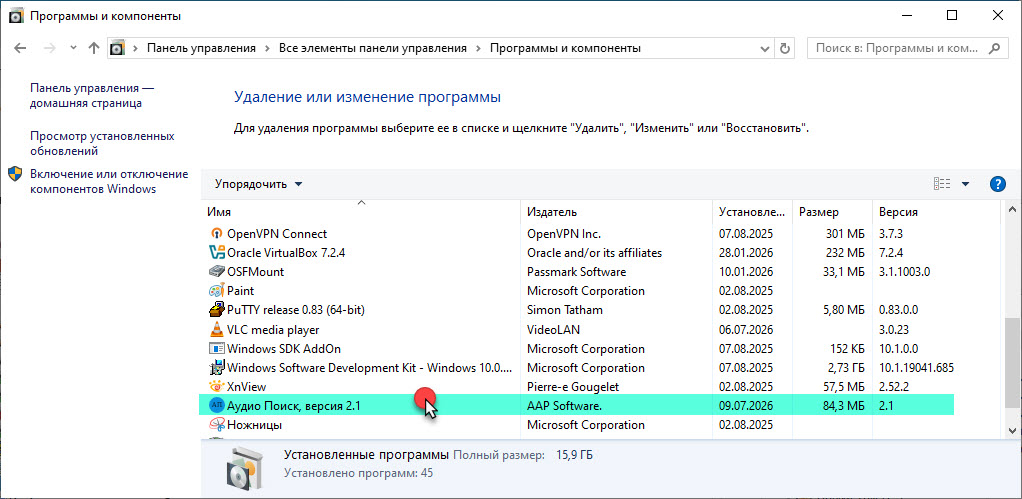Click Программы и компоненты breadcrumb segment

pyautogui.click(x=565, y=48)
